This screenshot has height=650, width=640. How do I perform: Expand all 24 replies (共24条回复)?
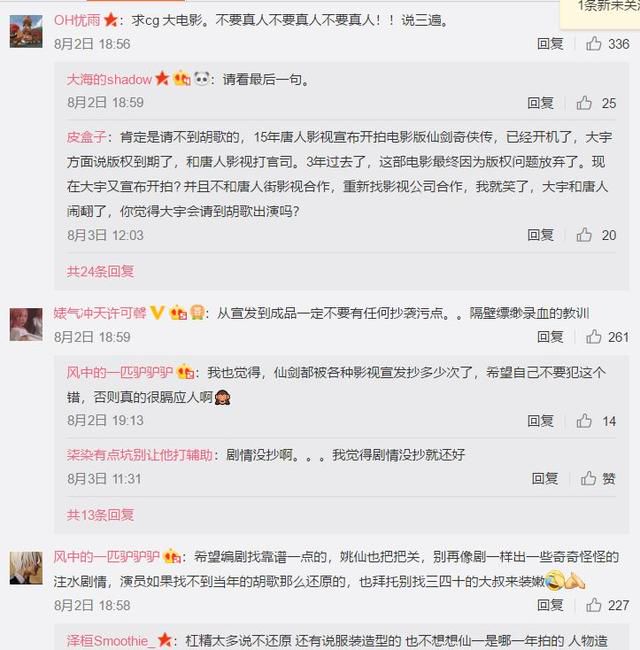(100, 272)
